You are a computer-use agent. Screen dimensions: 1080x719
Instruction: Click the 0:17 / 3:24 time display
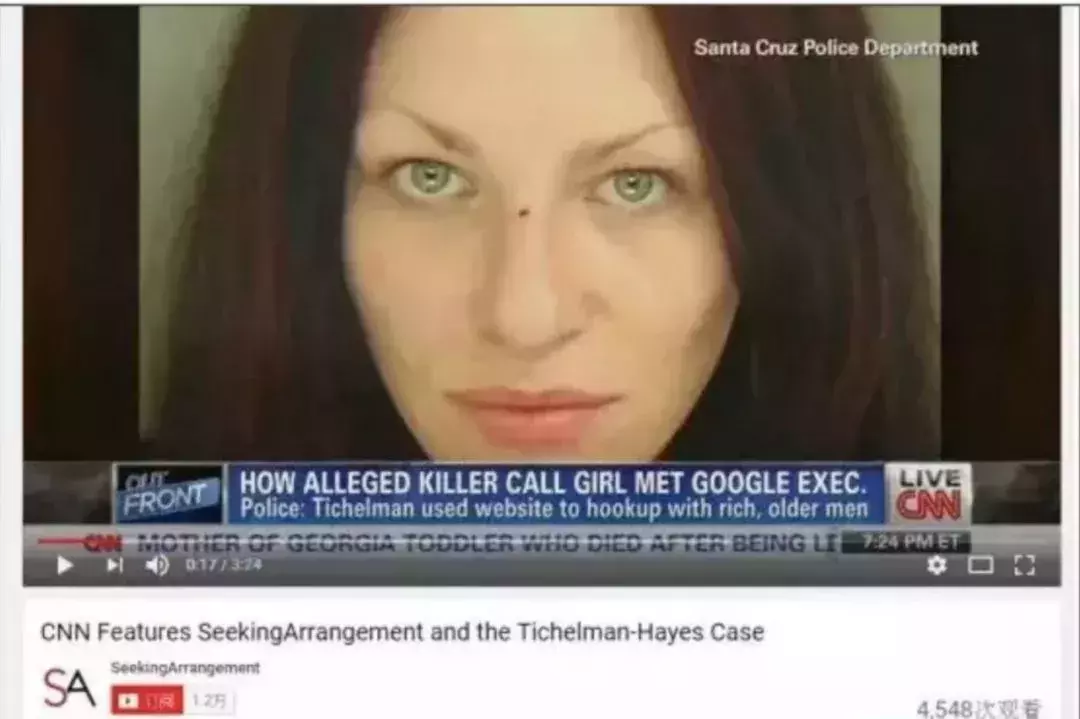[x=224, y=565]
